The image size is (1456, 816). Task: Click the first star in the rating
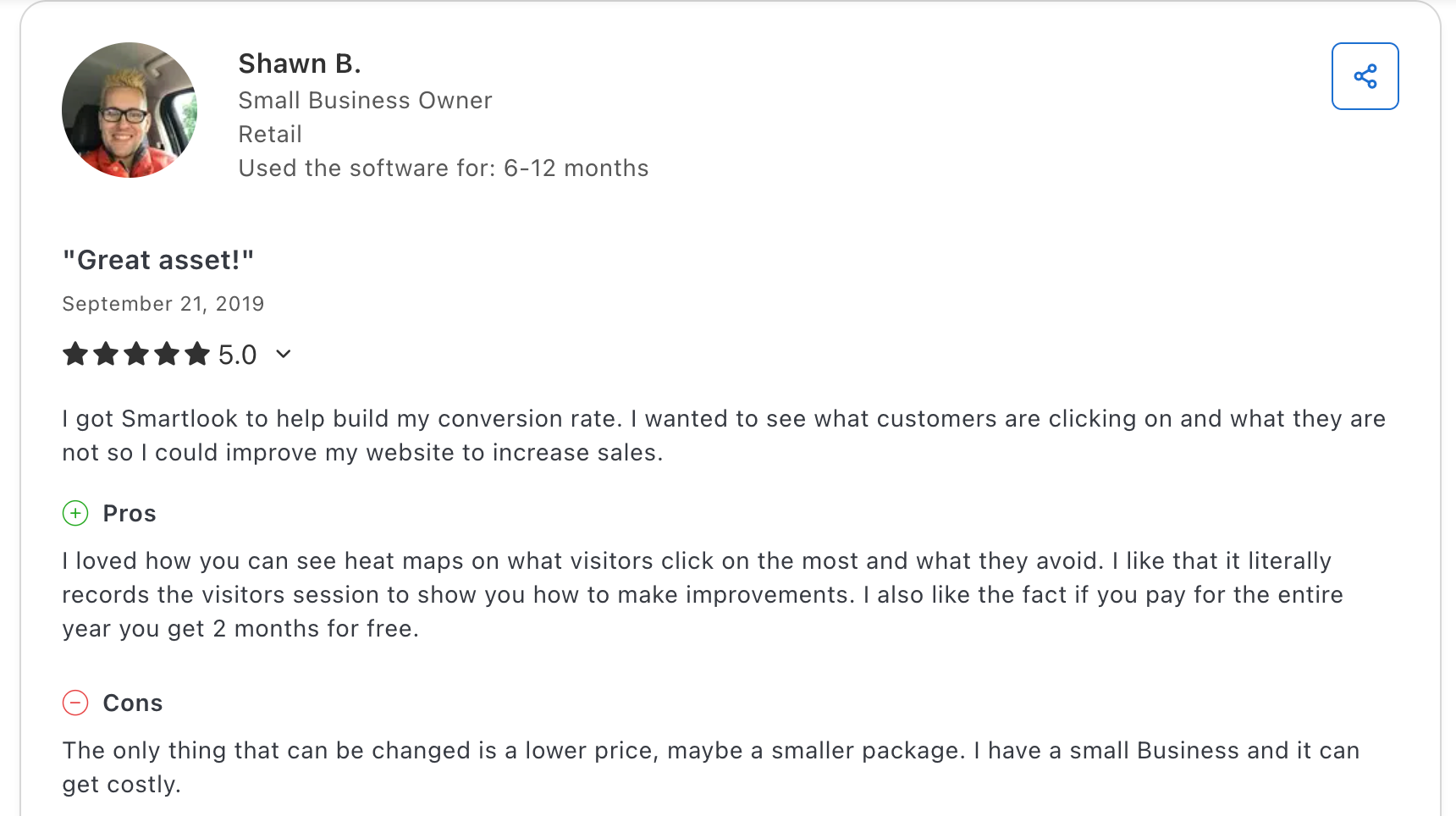click(x=75, y=354)
